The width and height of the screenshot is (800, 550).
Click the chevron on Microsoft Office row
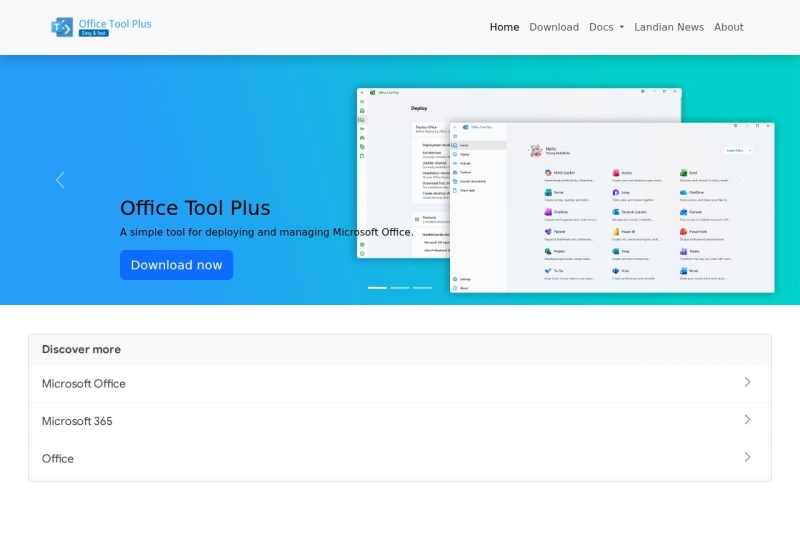[x=747, y=382]
